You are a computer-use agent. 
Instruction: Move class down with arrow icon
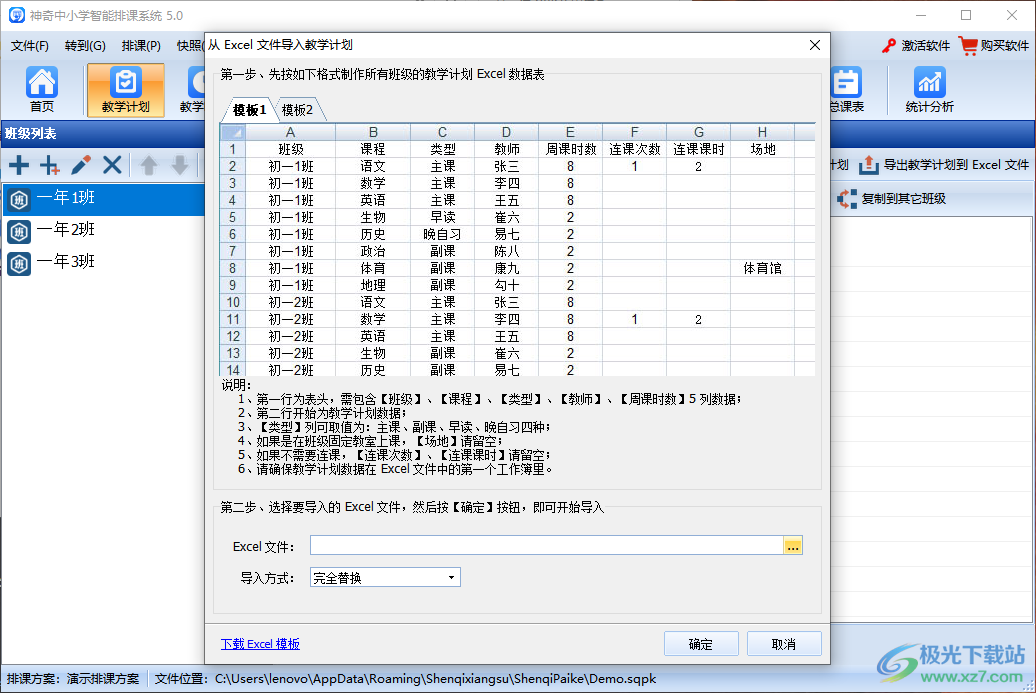[x=180, y=164]
